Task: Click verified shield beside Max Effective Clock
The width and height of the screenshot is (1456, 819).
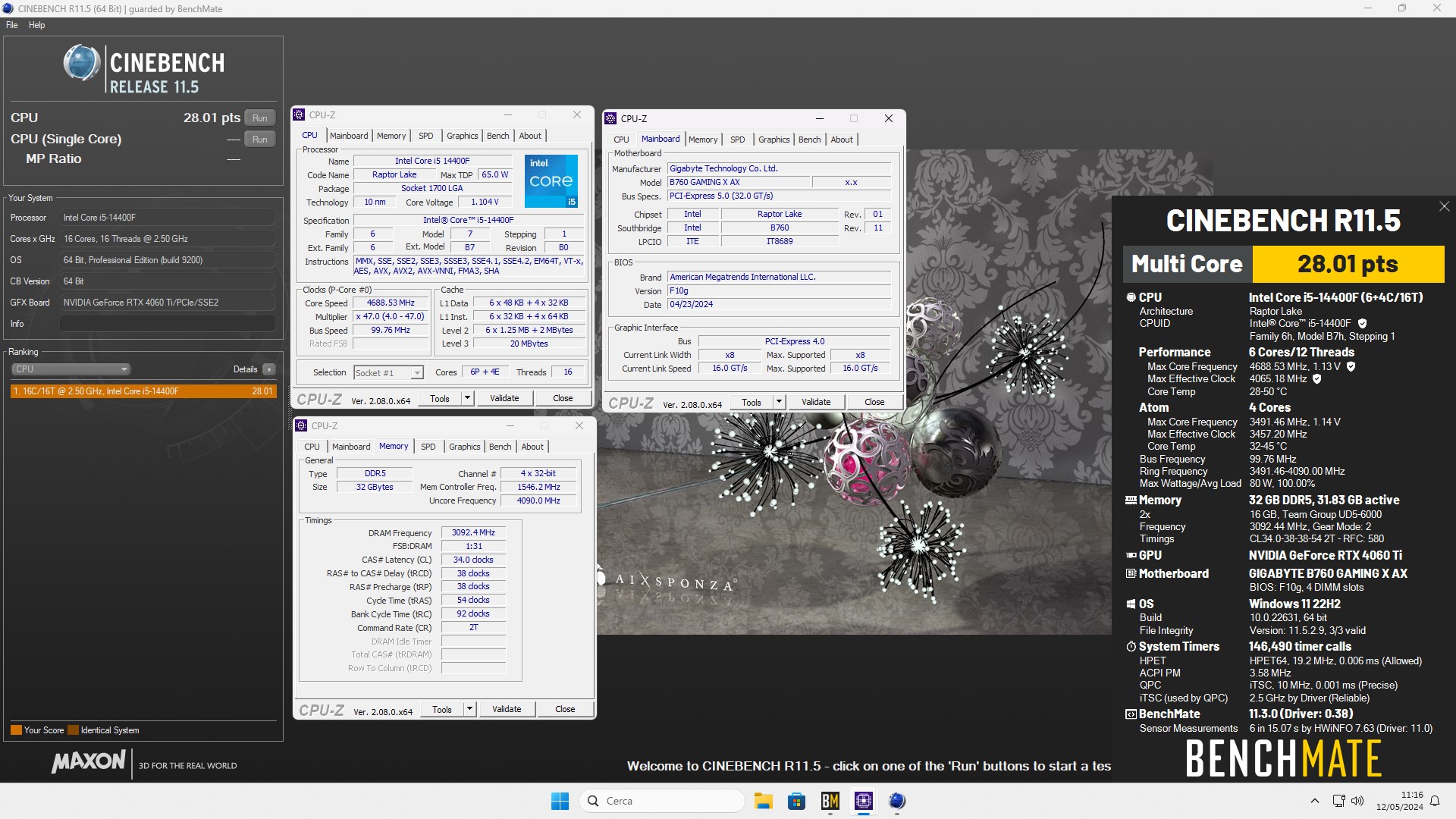Action: (x=1317, y=379)
